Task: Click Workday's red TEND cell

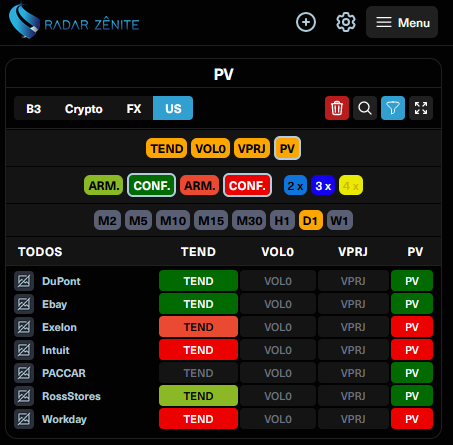Action: click(198, 419)
